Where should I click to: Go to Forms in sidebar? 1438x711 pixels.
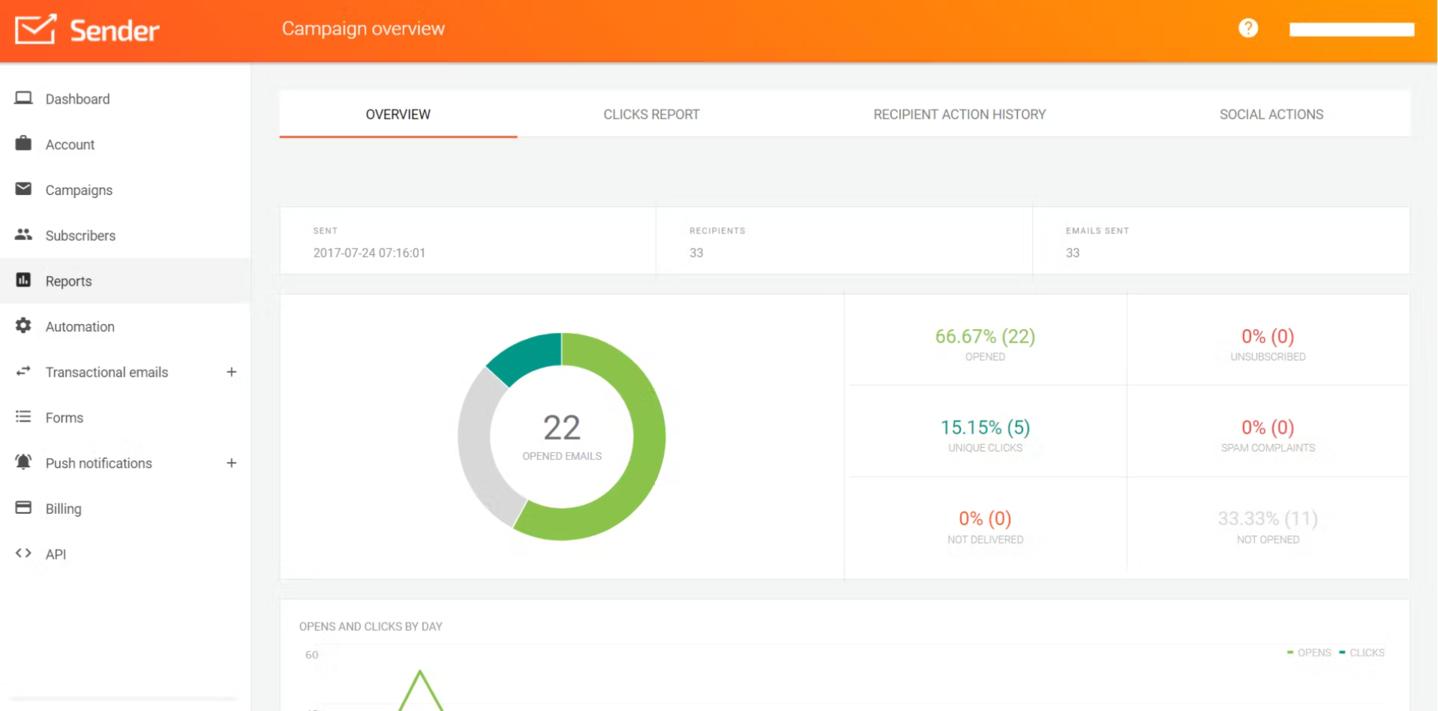tap(64, 418)
